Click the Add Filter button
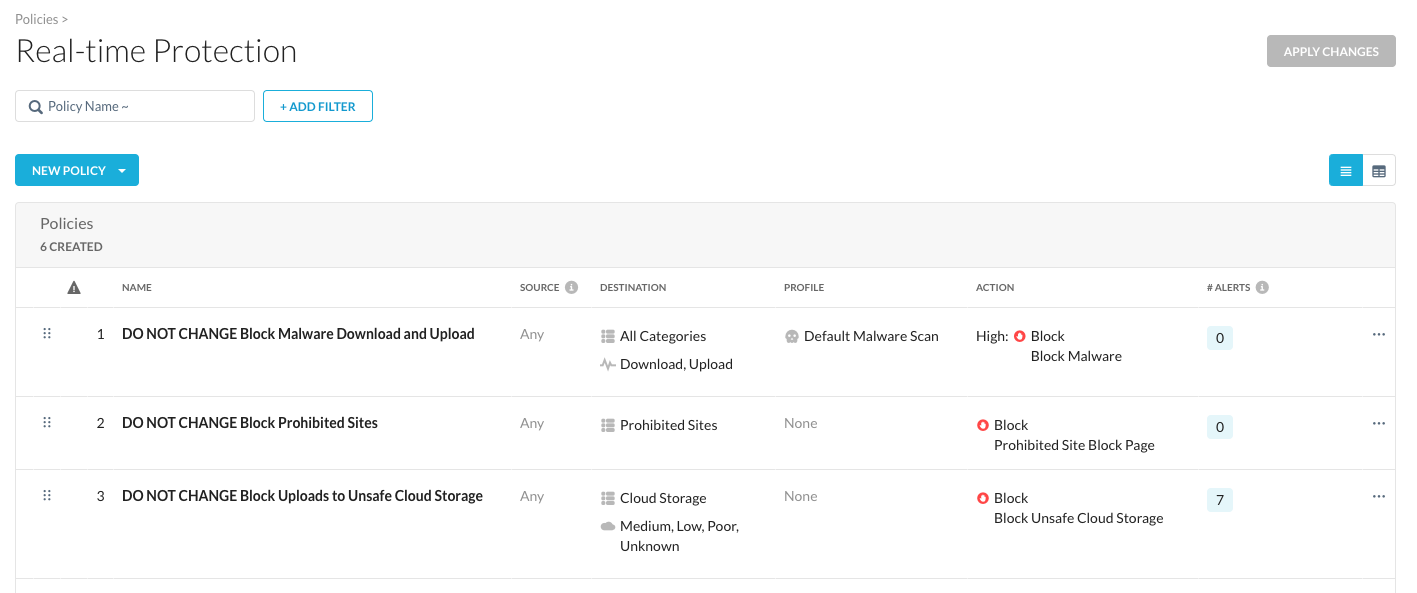Image resolution: width=1417 pixels, height=593 pixels. point(317,106)
